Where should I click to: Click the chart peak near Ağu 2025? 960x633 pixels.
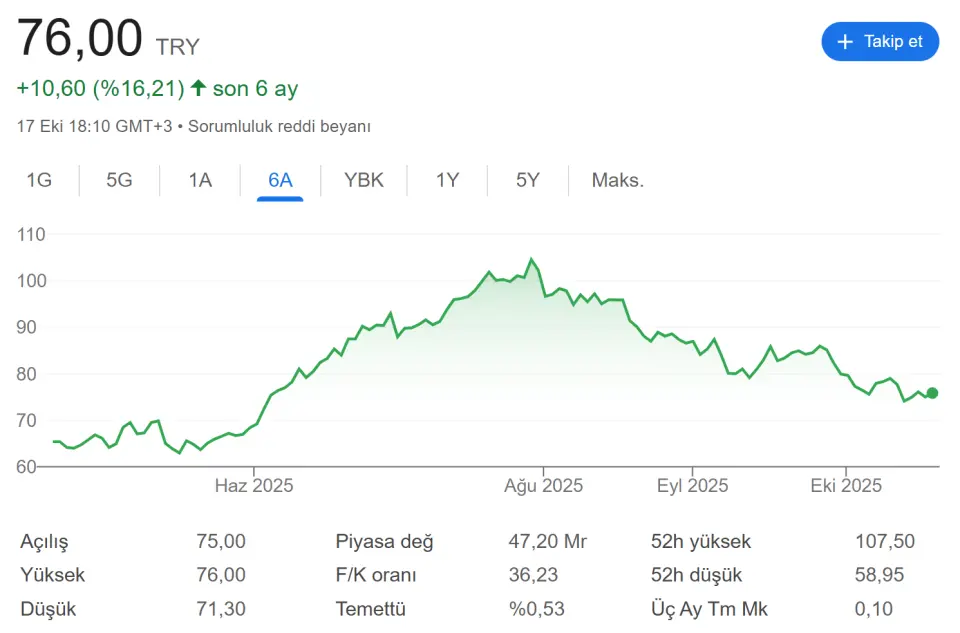tap(532, 260)
